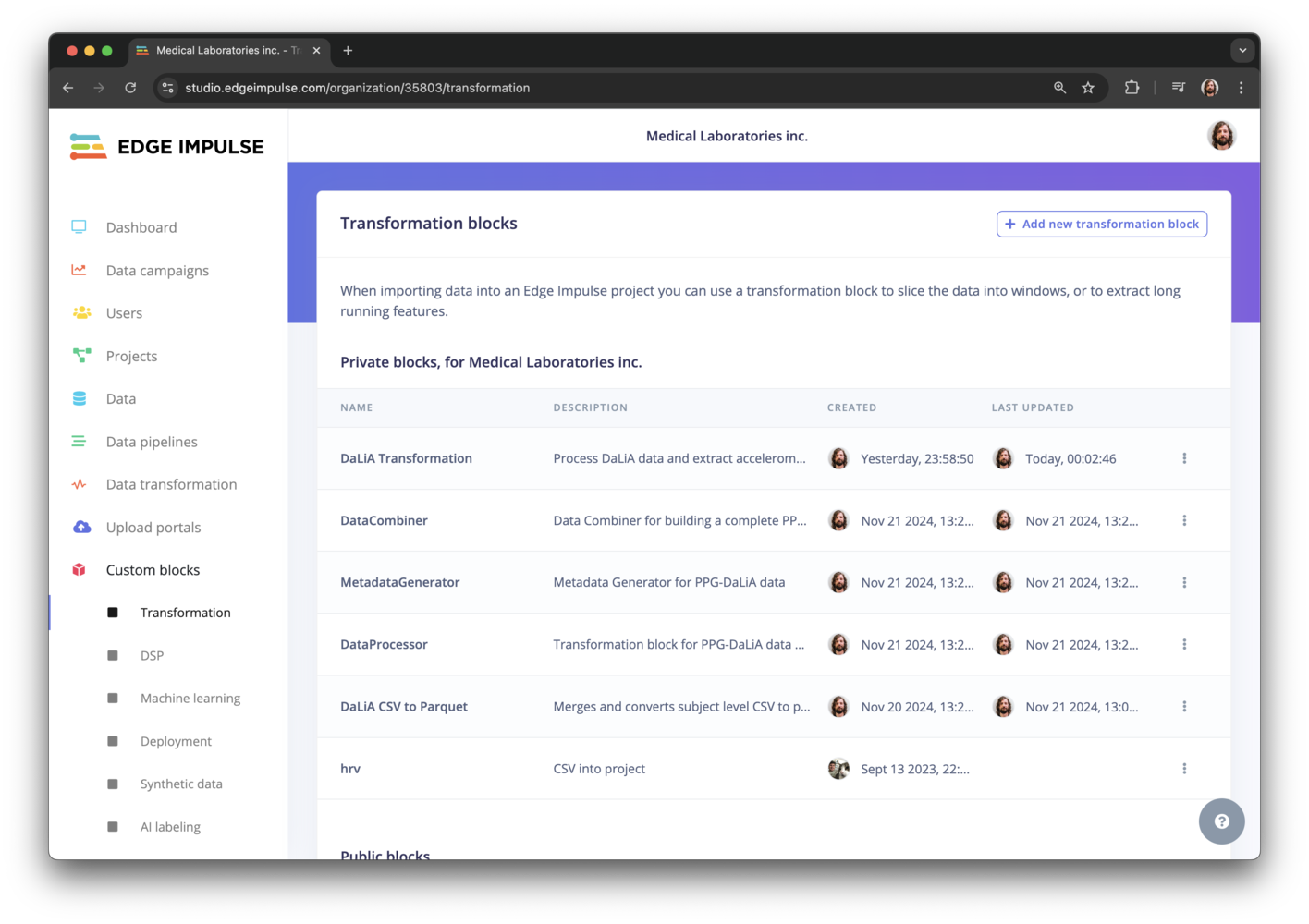Click the Data pipelines lines icon
Image resolution: width=1309 pixels, height=924 pixels.
[x=80, y=442]
